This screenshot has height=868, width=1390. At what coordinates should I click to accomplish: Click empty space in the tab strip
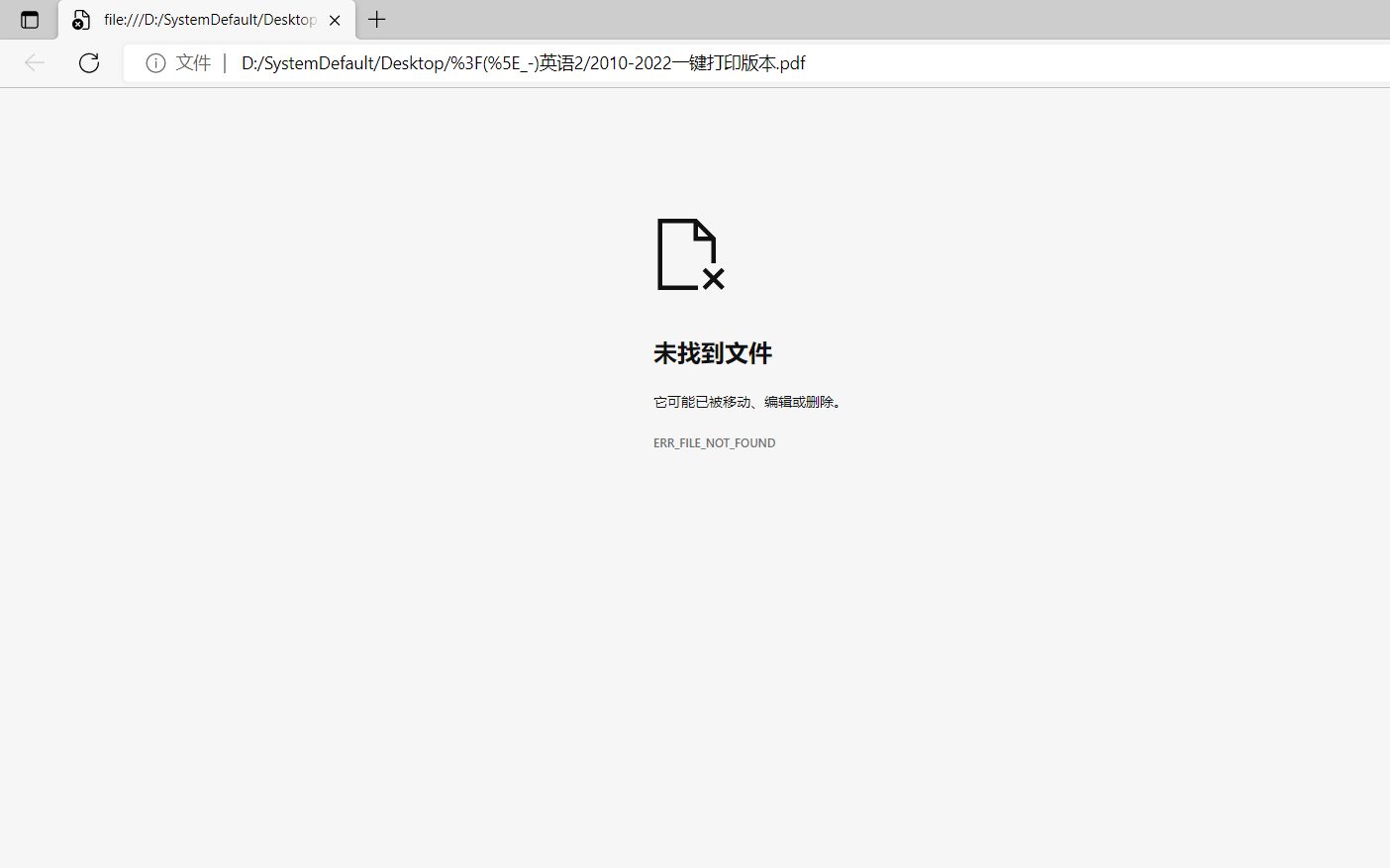point(693,19)
